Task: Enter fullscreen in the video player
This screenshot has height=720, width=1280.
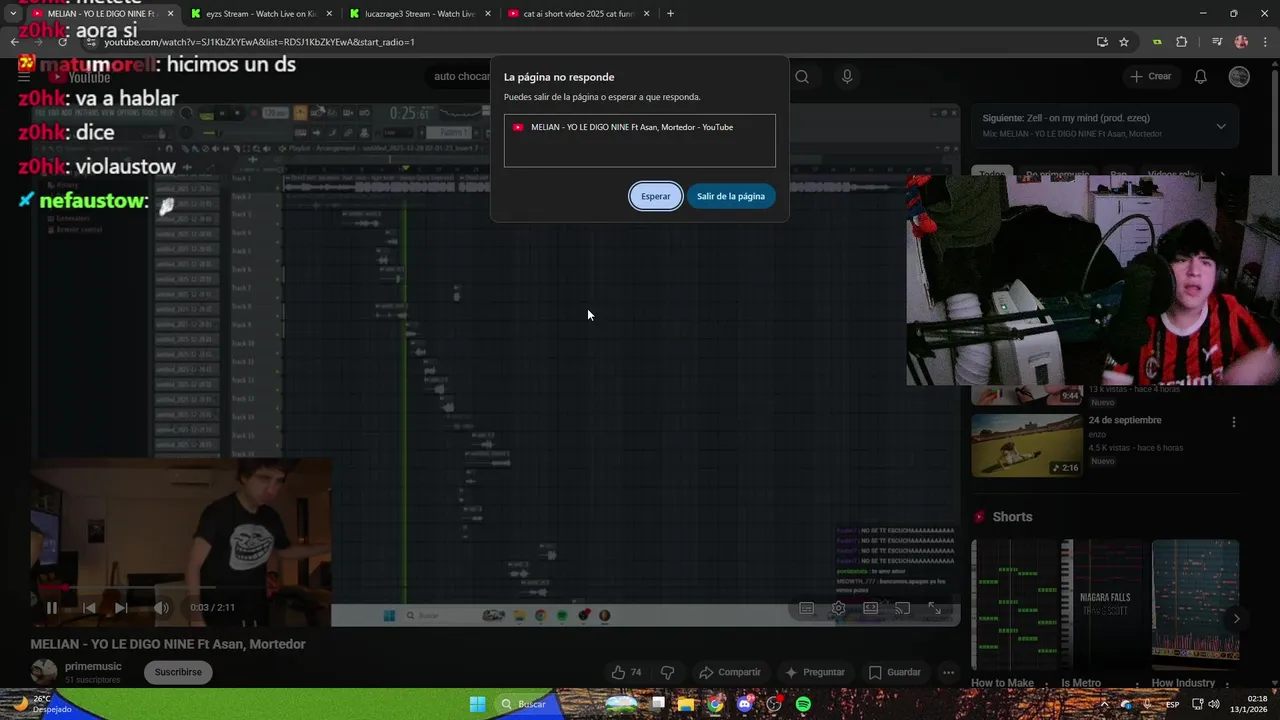Action: pyautogui.click(x=934, y=608)
